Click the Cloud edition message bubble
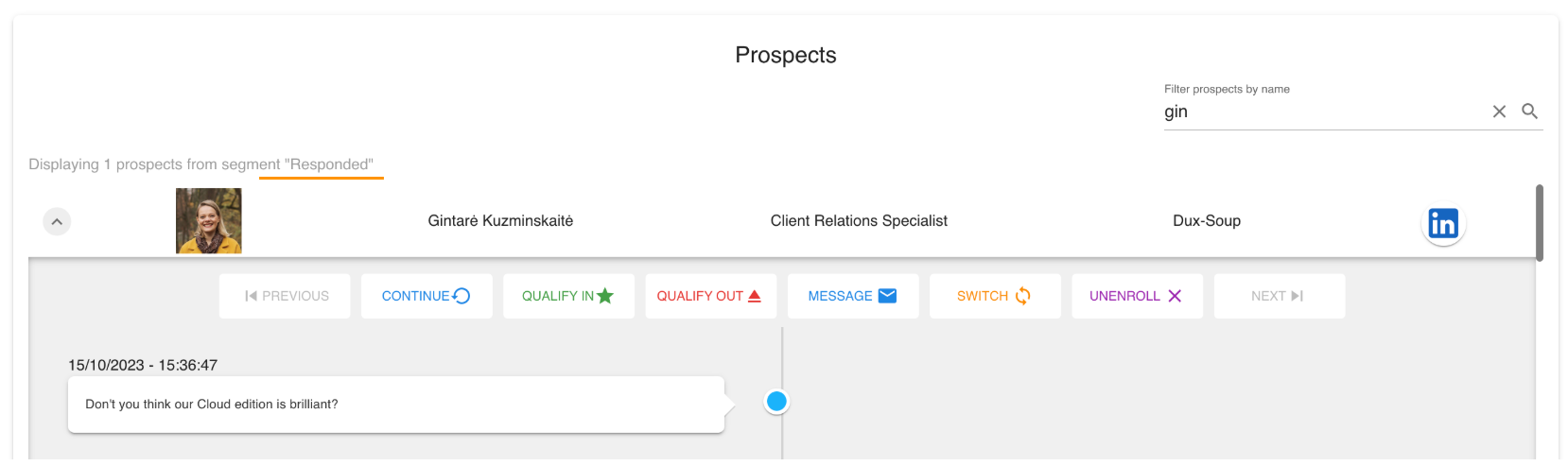This screenshot has height=466, width=1568. (396, 405)
